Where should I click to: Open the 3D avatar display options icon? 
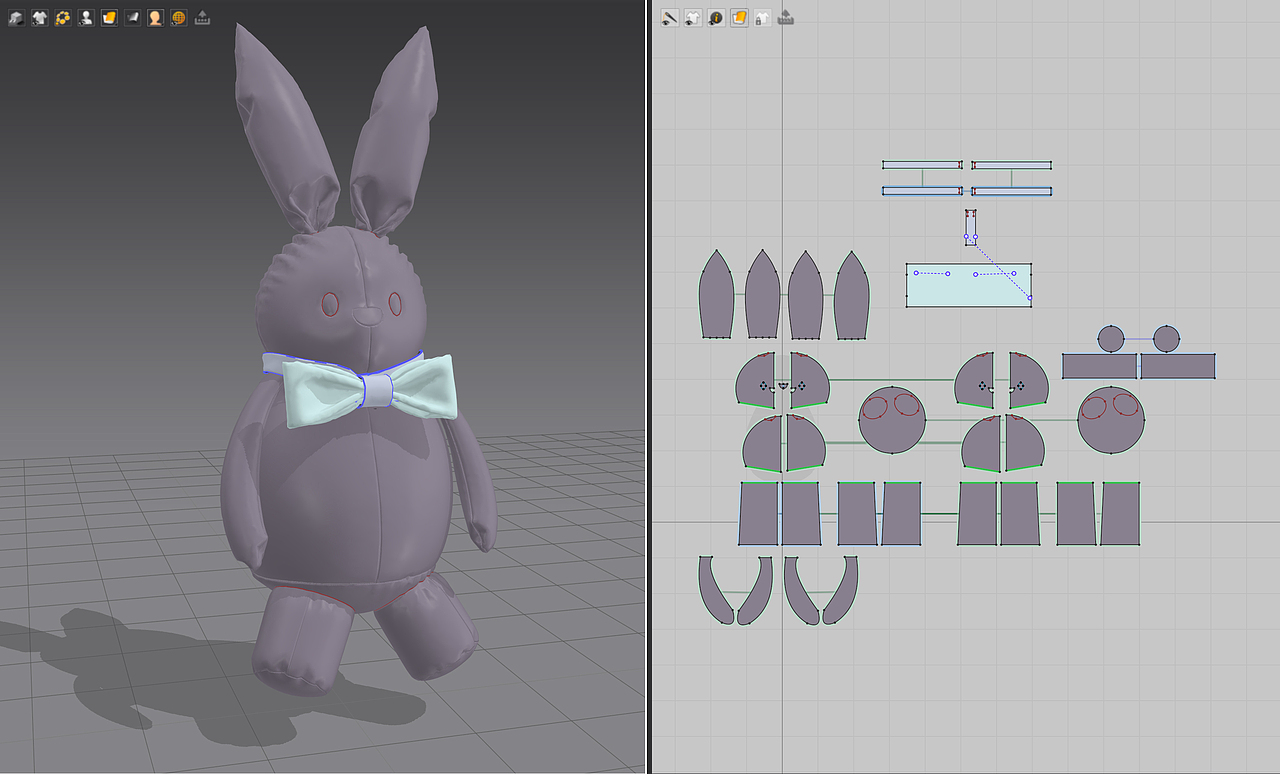point(85,18)
